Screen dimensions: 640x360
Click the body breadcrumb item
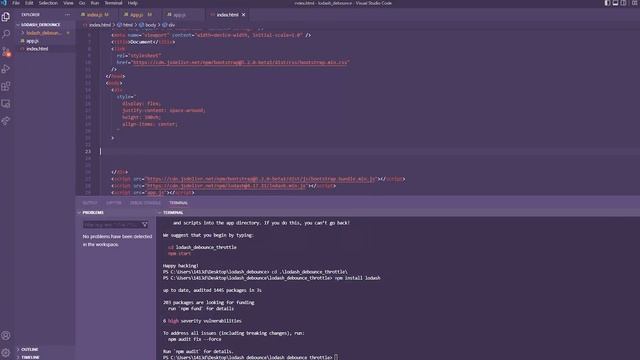click(151, 25)
